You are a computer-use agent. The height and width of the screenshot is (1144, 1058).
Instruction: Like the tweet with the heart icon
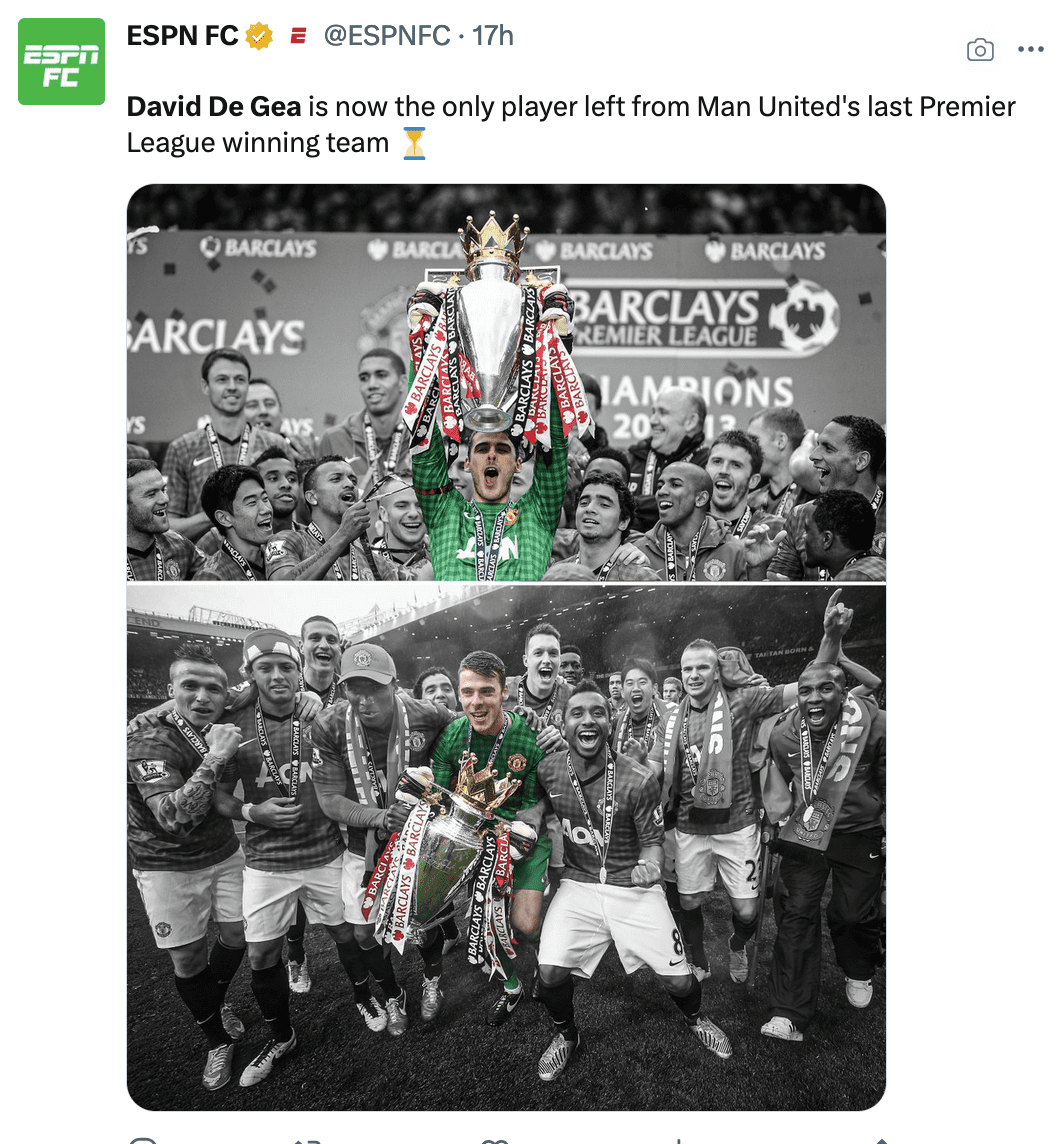pos(495,1140)
